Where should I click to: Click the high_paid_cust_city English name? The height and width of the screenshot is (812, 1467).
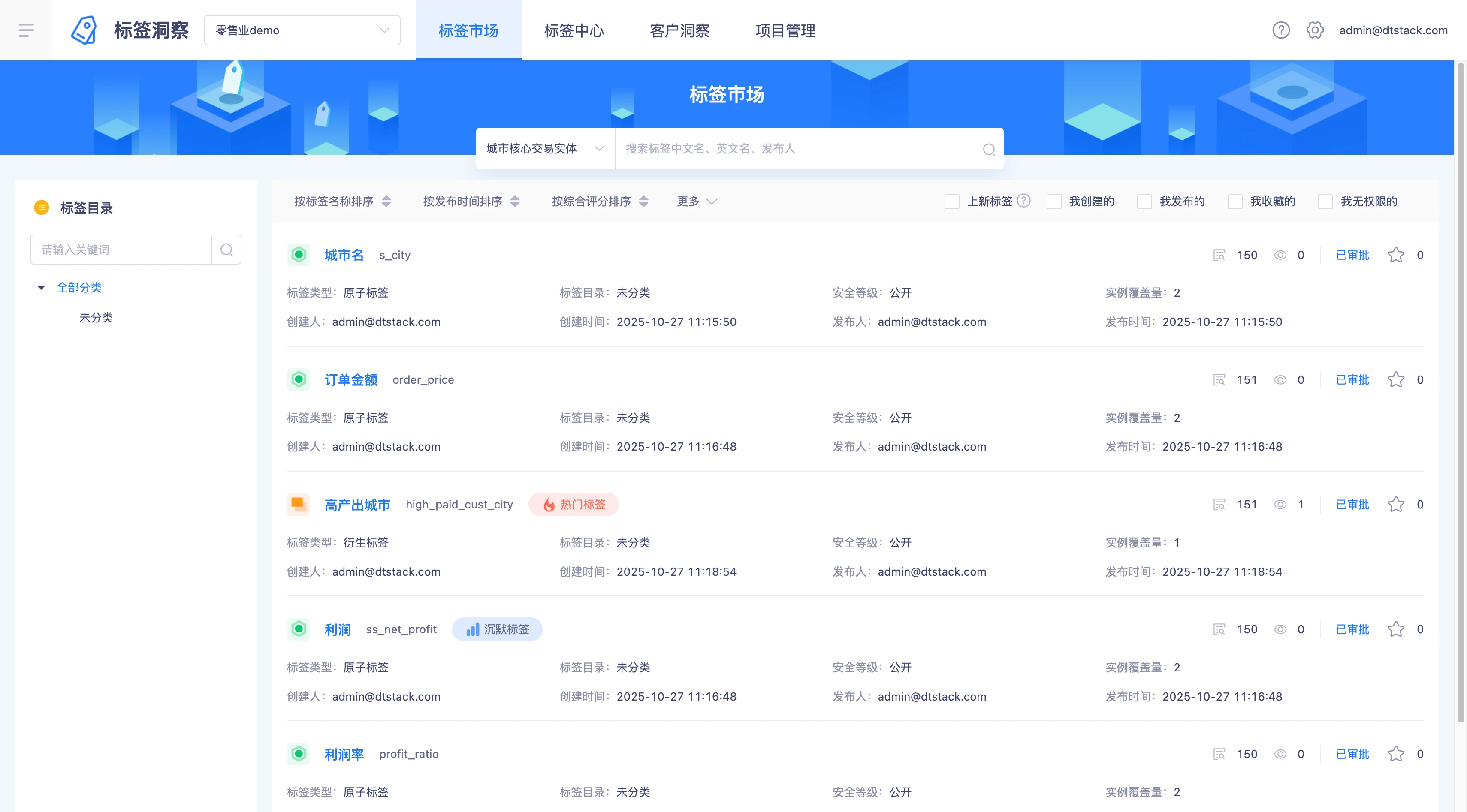[459, 505]
